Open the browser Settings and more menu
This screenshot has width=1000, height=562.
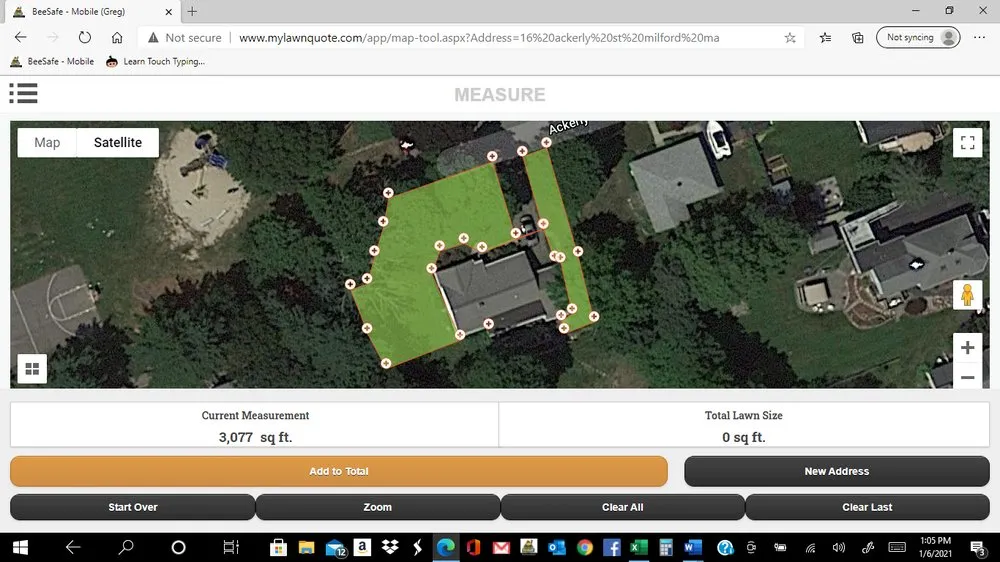click(980, 38)
